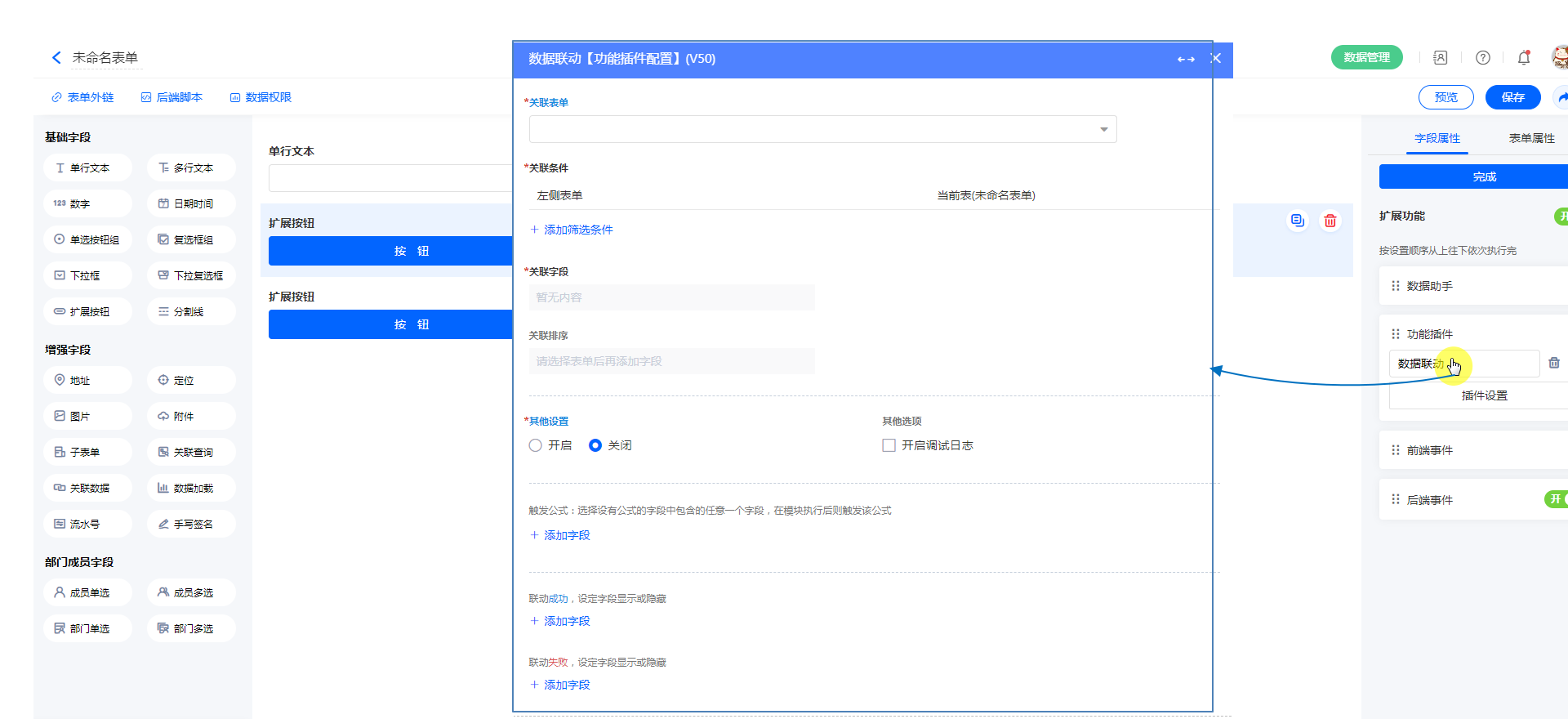
Task: Open the help question mark icon
Action: point(1482,57)
